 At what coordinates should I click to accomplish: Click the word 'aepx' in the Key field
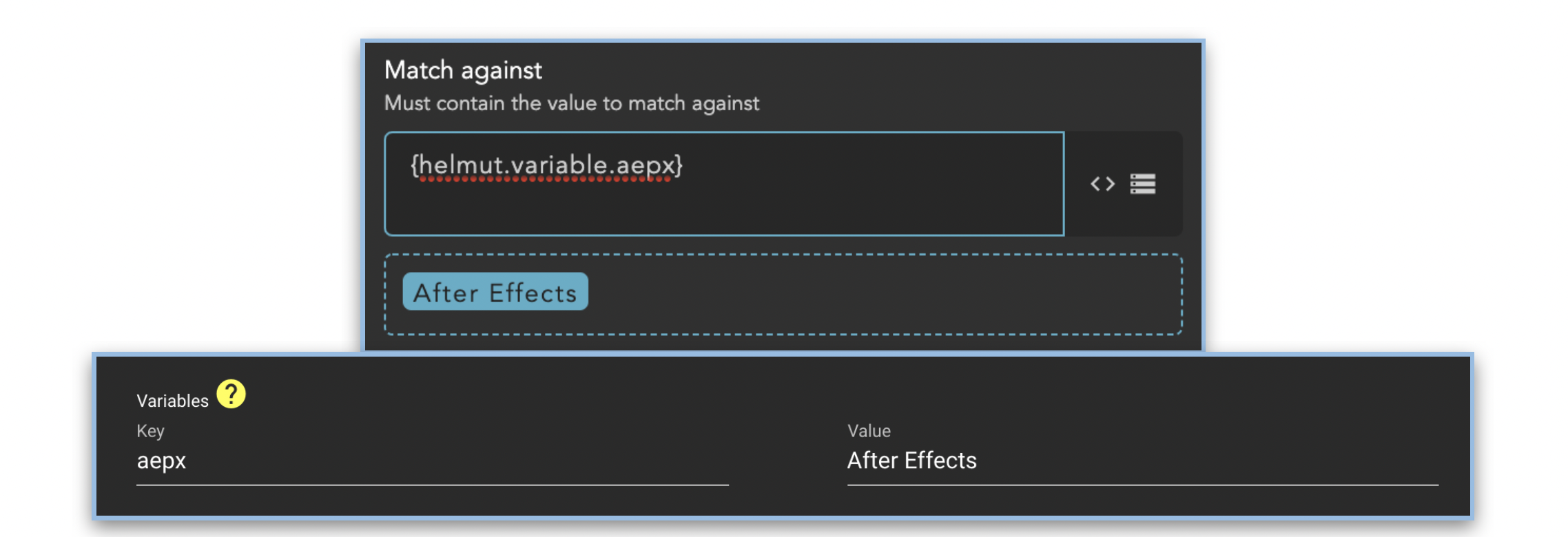click(x=161, y=461)
